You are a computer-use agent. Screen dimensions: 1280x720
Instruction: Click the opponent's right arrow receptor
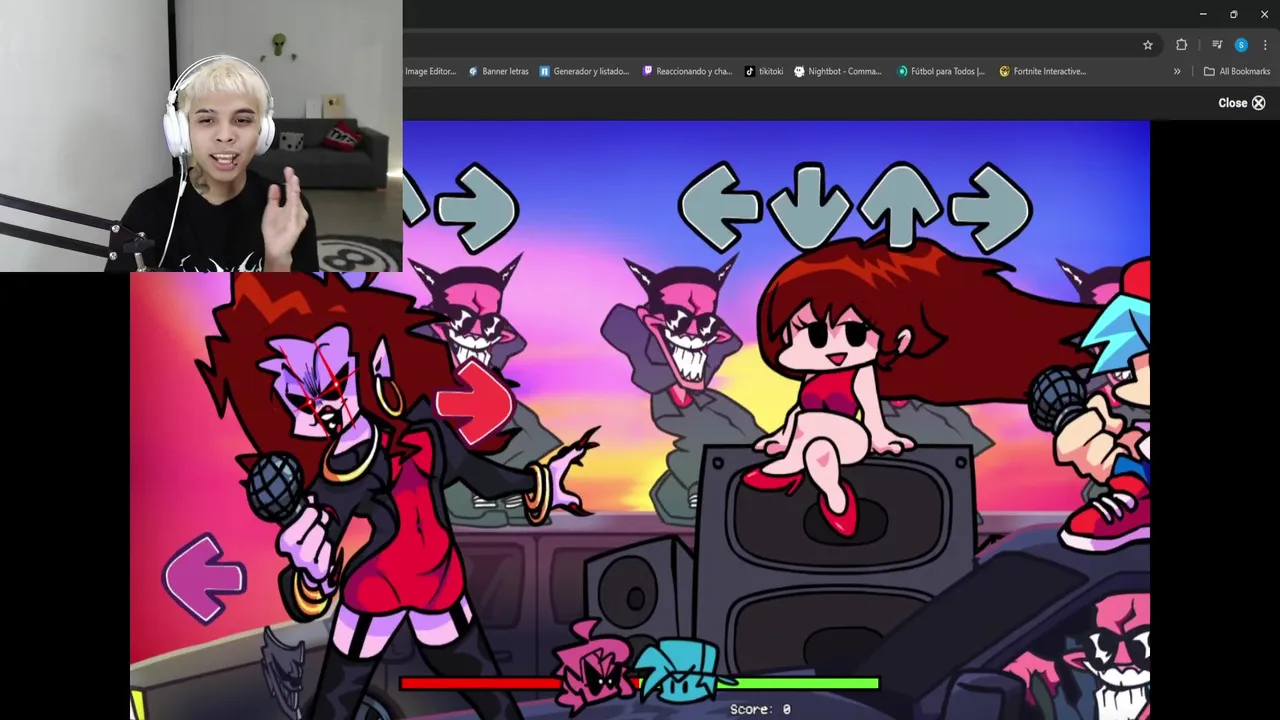[x=478, y=208]
